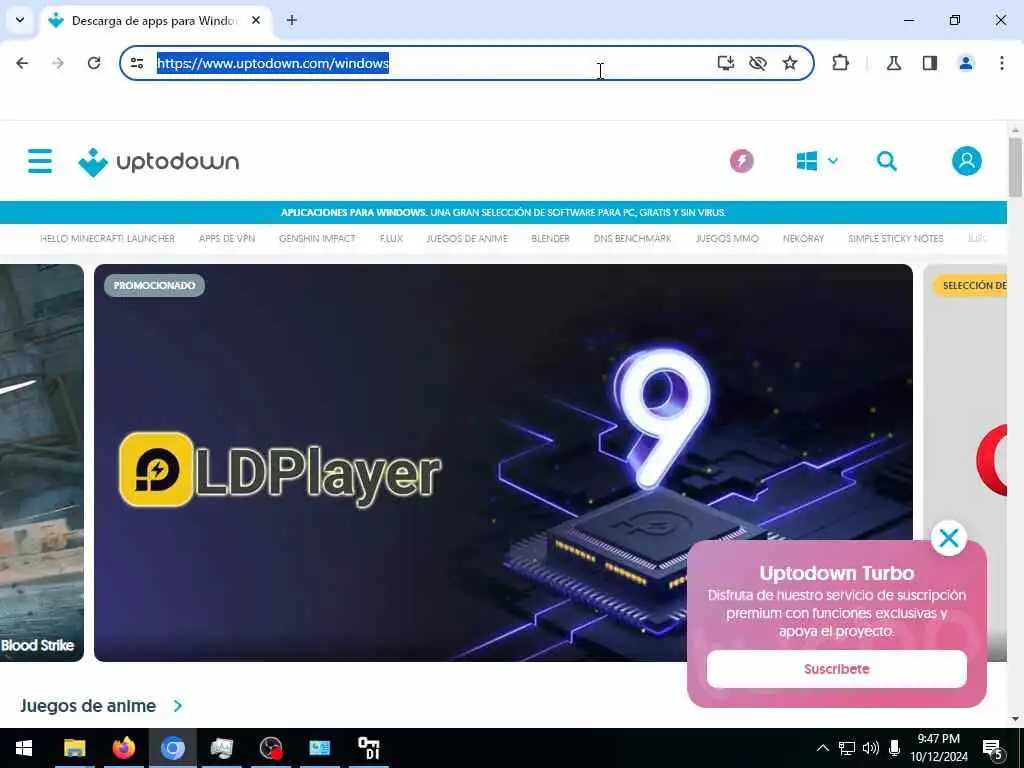Open the notification center

click(993, 748)
